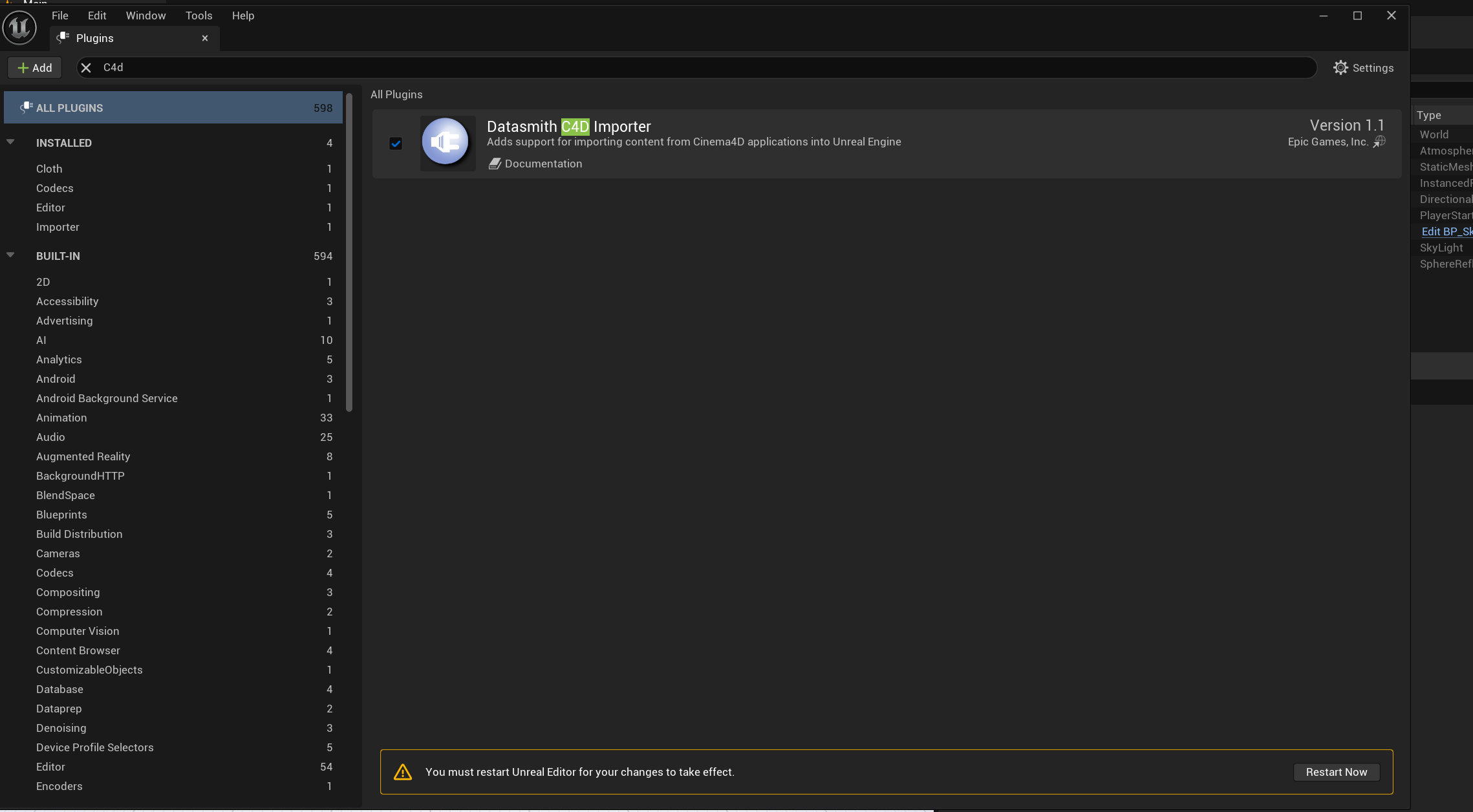
Task: Disable the Datasmith C4D Importer checkbox
Action: click(x=396, y=144)
